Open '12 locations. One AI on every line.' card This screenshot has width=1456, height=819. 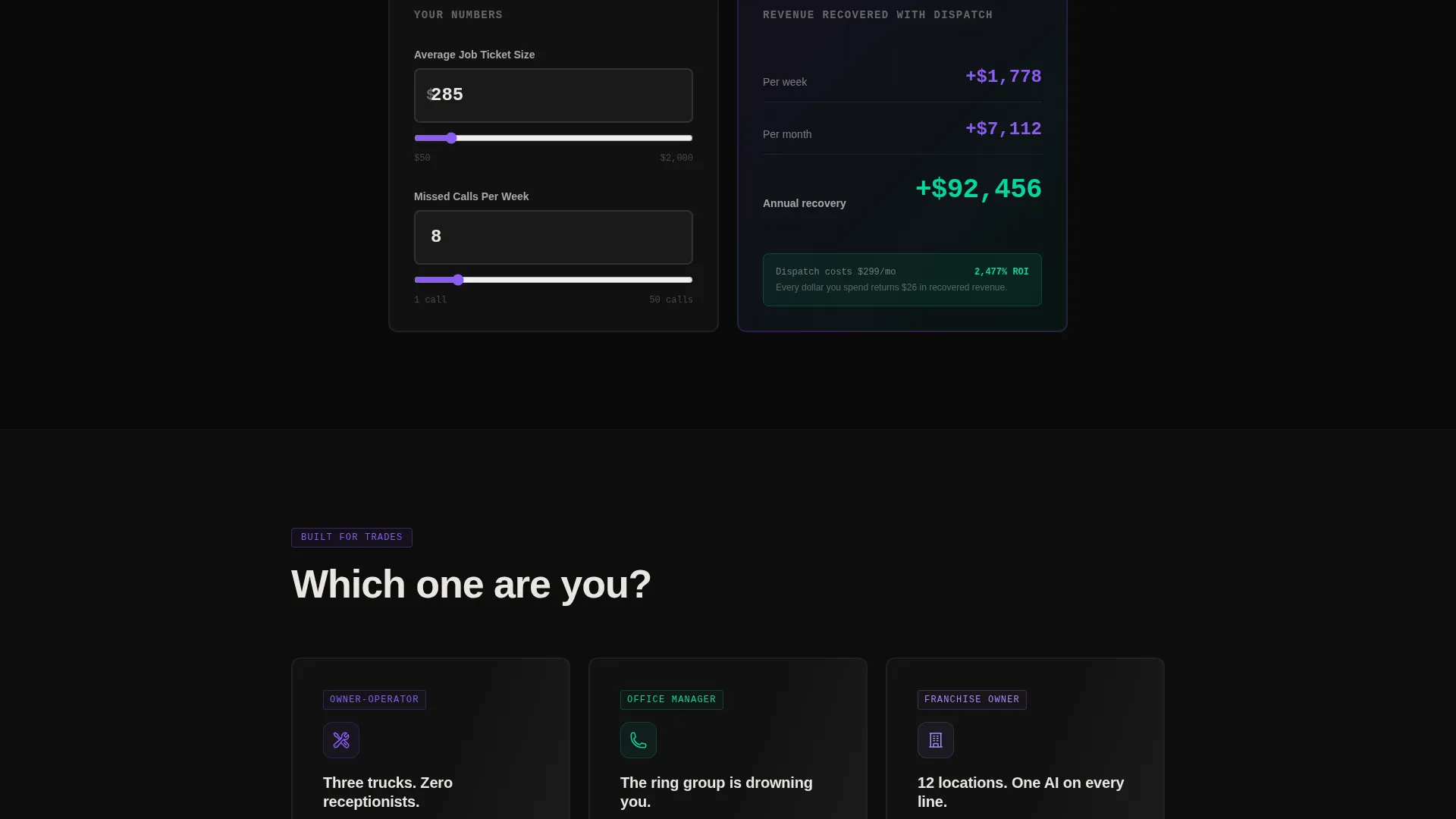(x=1025, y=739)
